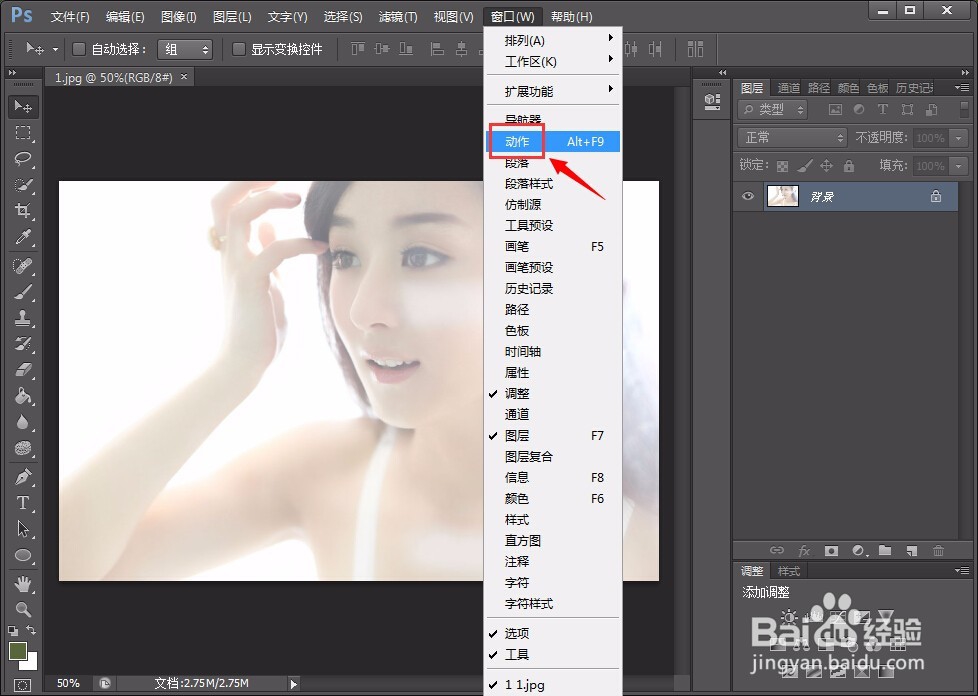Select the Lasso tool
Viewport: 978px width, 696px height.
click(23, 158)
